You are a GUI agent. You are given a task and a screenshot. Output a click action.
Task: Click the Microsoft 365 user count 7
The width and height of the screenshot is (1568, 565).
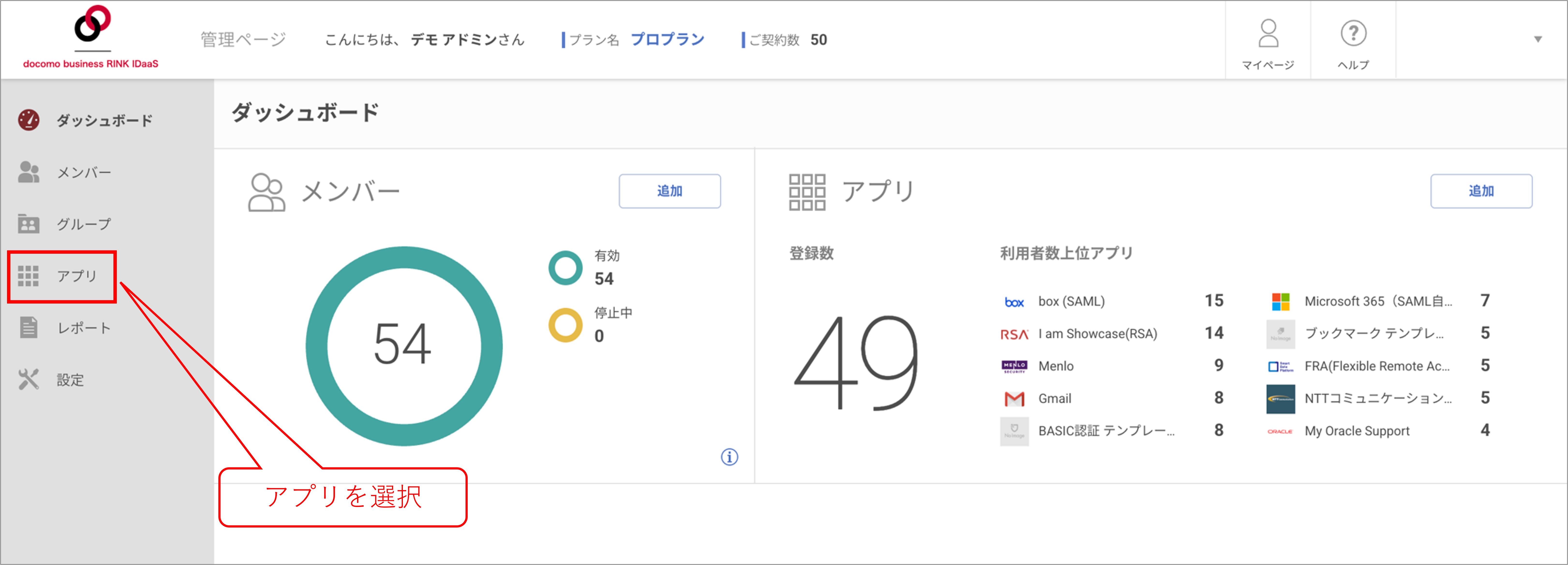[x=1485, y=301]
